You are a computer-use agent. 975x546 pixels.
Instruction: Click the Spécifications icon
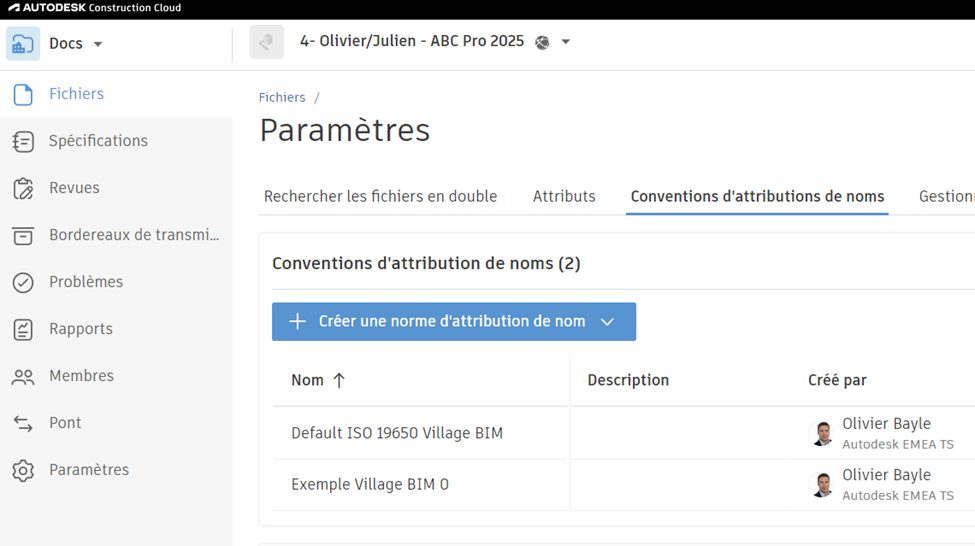(23, 142)
